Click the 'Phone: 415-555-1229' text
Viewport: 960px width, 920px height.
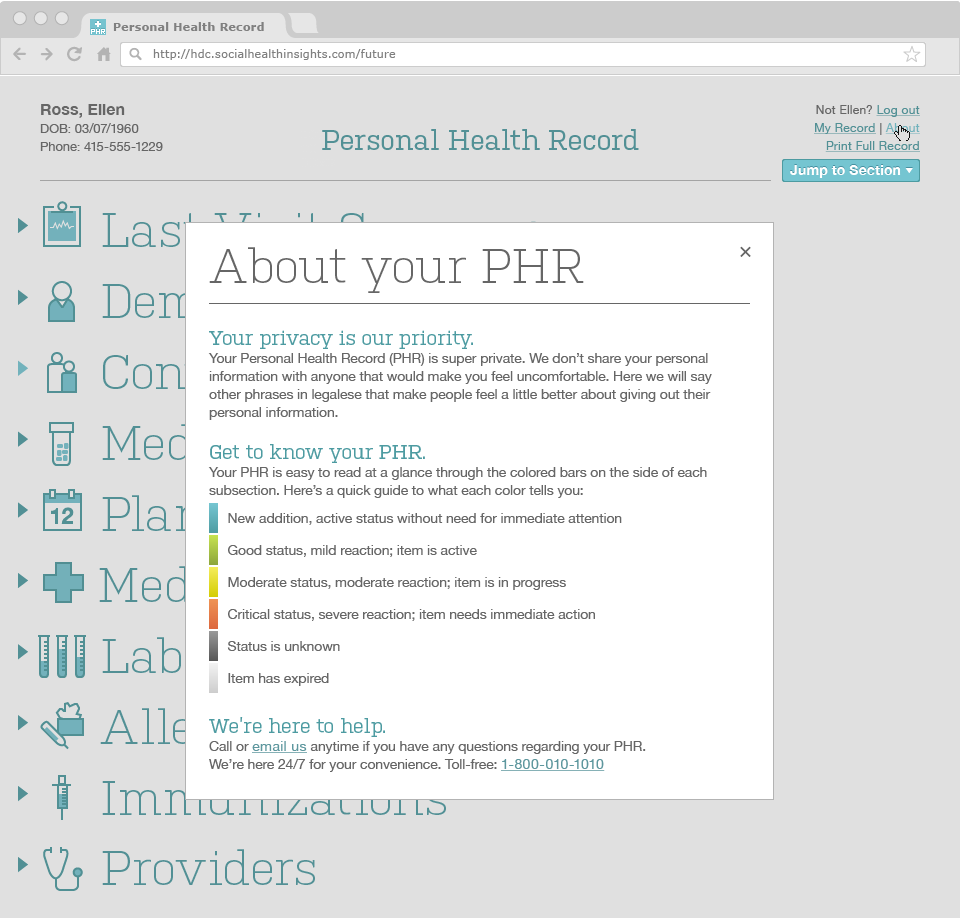coord(102,147)
